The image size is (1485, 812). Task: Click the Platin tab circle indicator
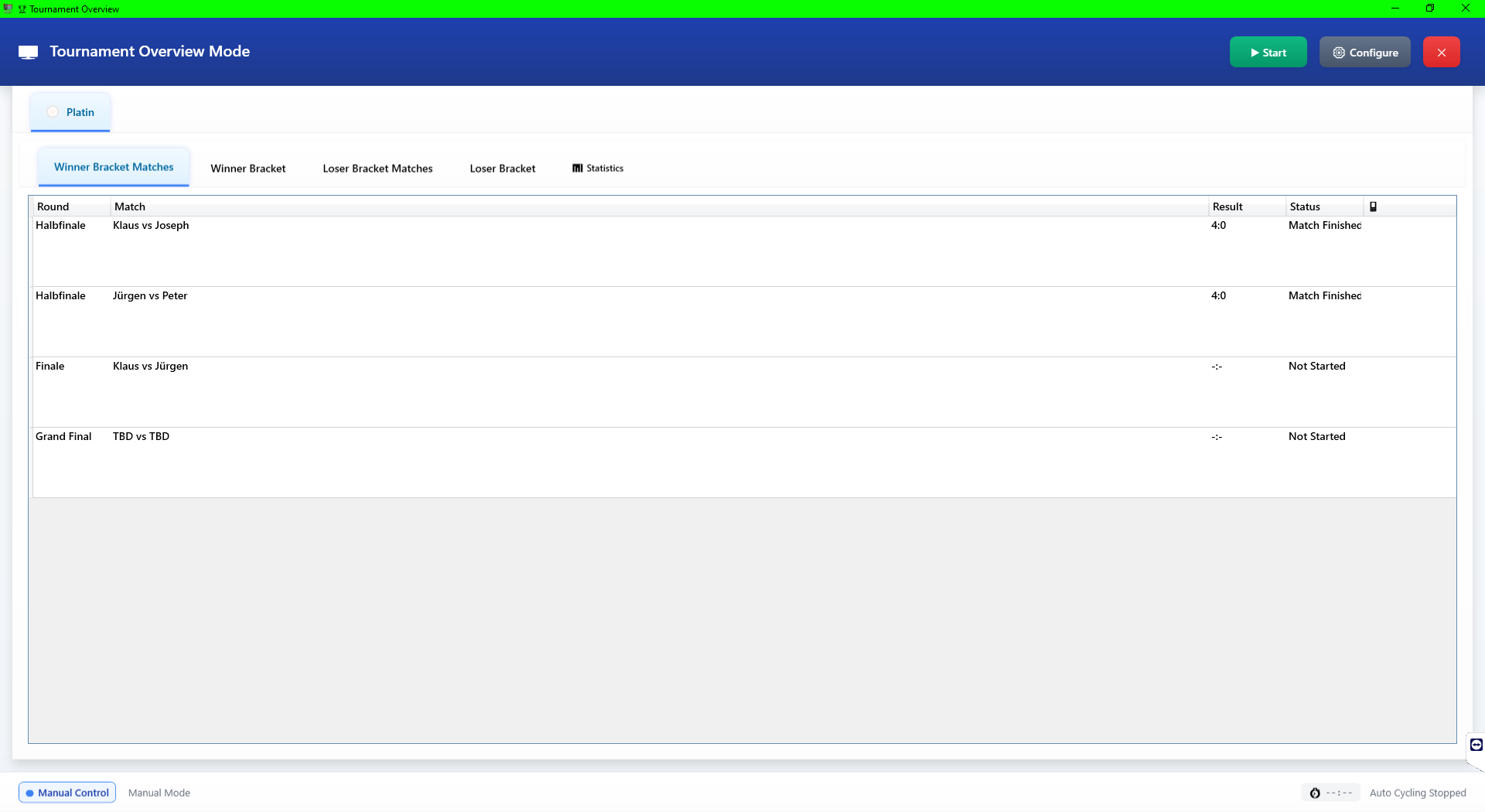pyautogui.click(x=53, y=112)
